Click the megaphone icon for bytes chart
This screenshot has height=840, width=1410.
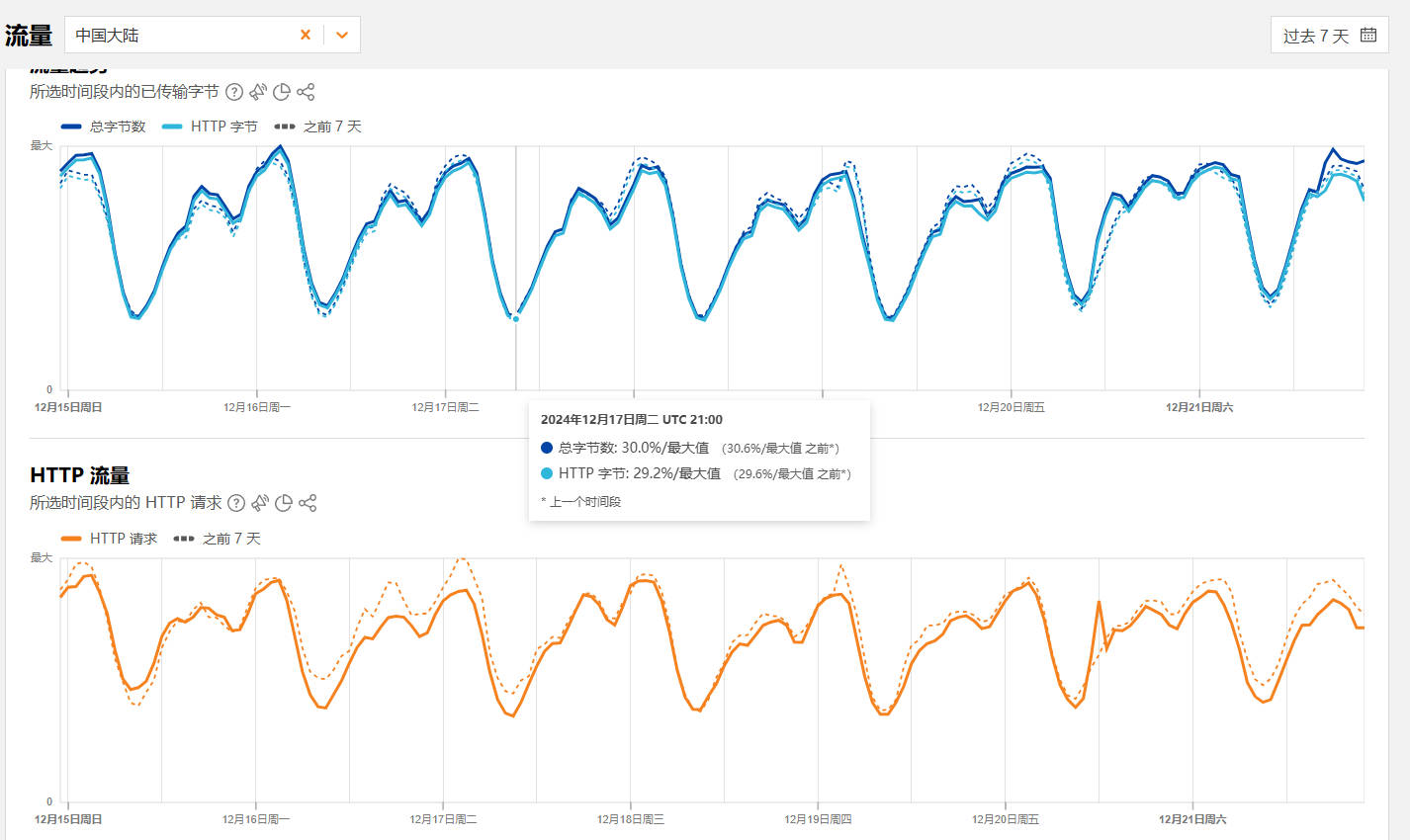pos(258,92)
